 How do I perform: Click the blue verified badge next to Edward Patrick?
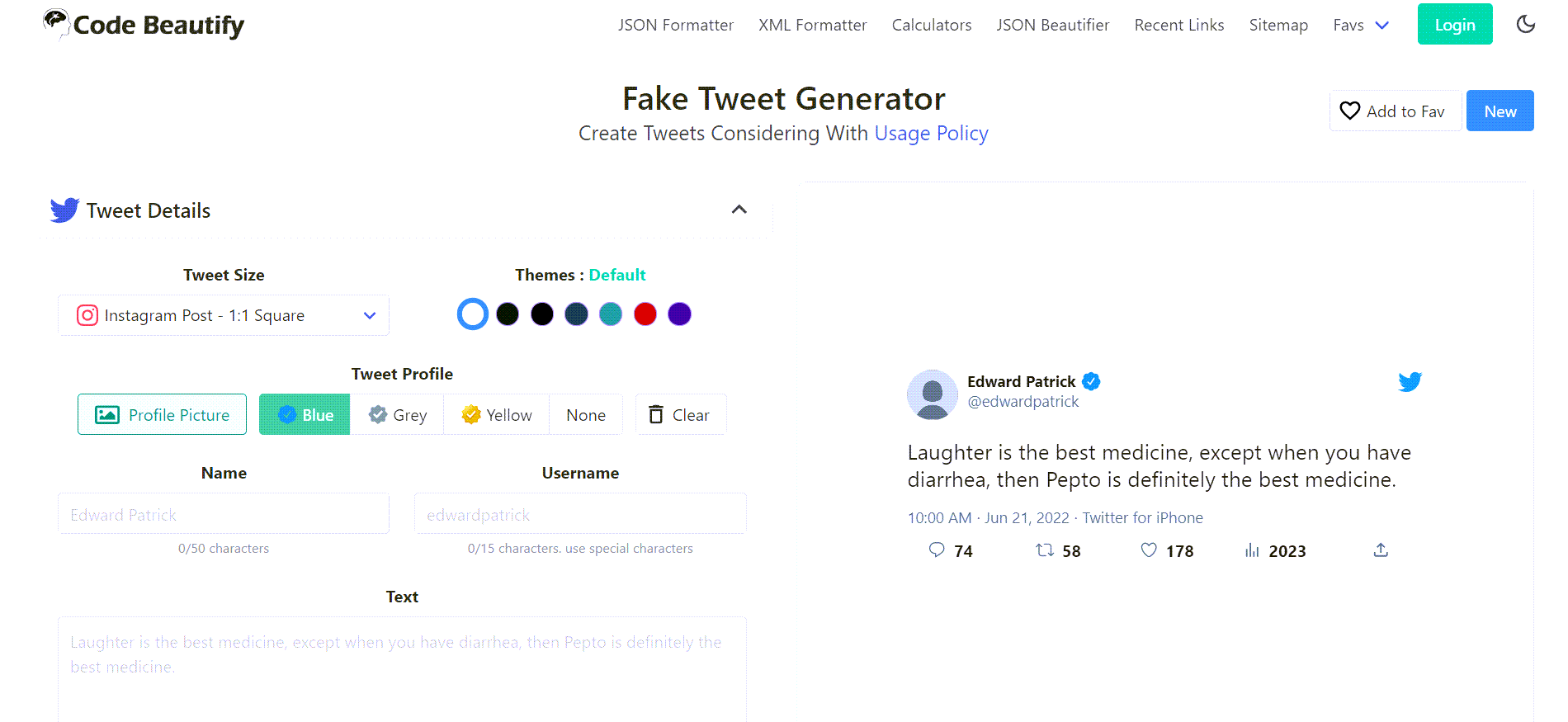coord(1091,381)
